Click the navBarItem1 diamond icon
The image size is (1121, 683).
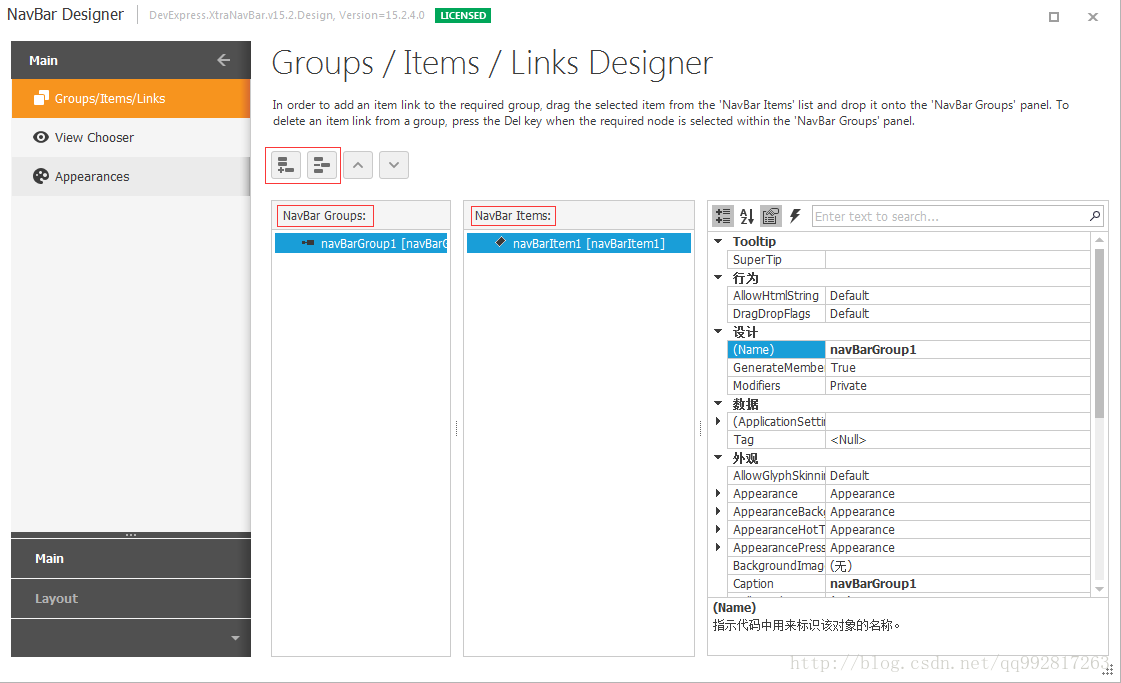(500, 242)
